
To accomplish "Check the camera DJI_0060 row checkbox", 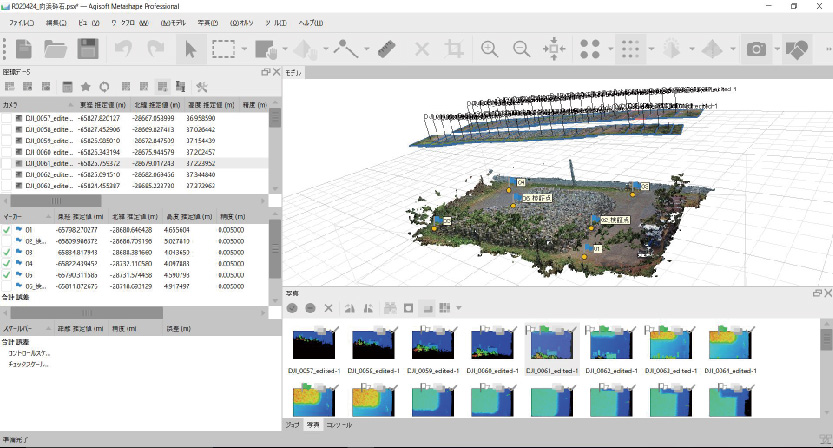I will pos(6,152).
